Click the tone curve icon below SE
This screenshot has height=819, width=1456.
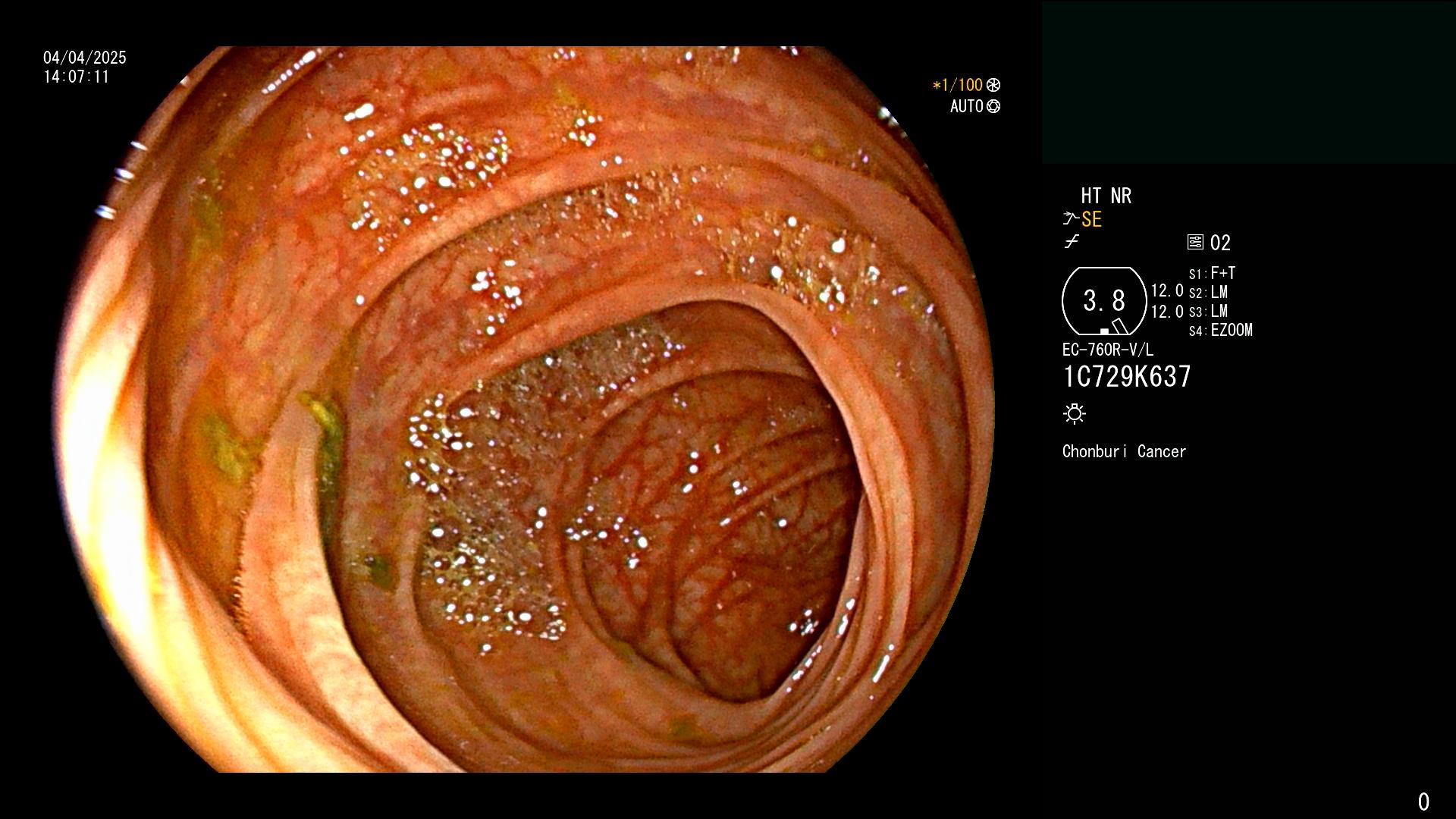tap(1072, 242)
